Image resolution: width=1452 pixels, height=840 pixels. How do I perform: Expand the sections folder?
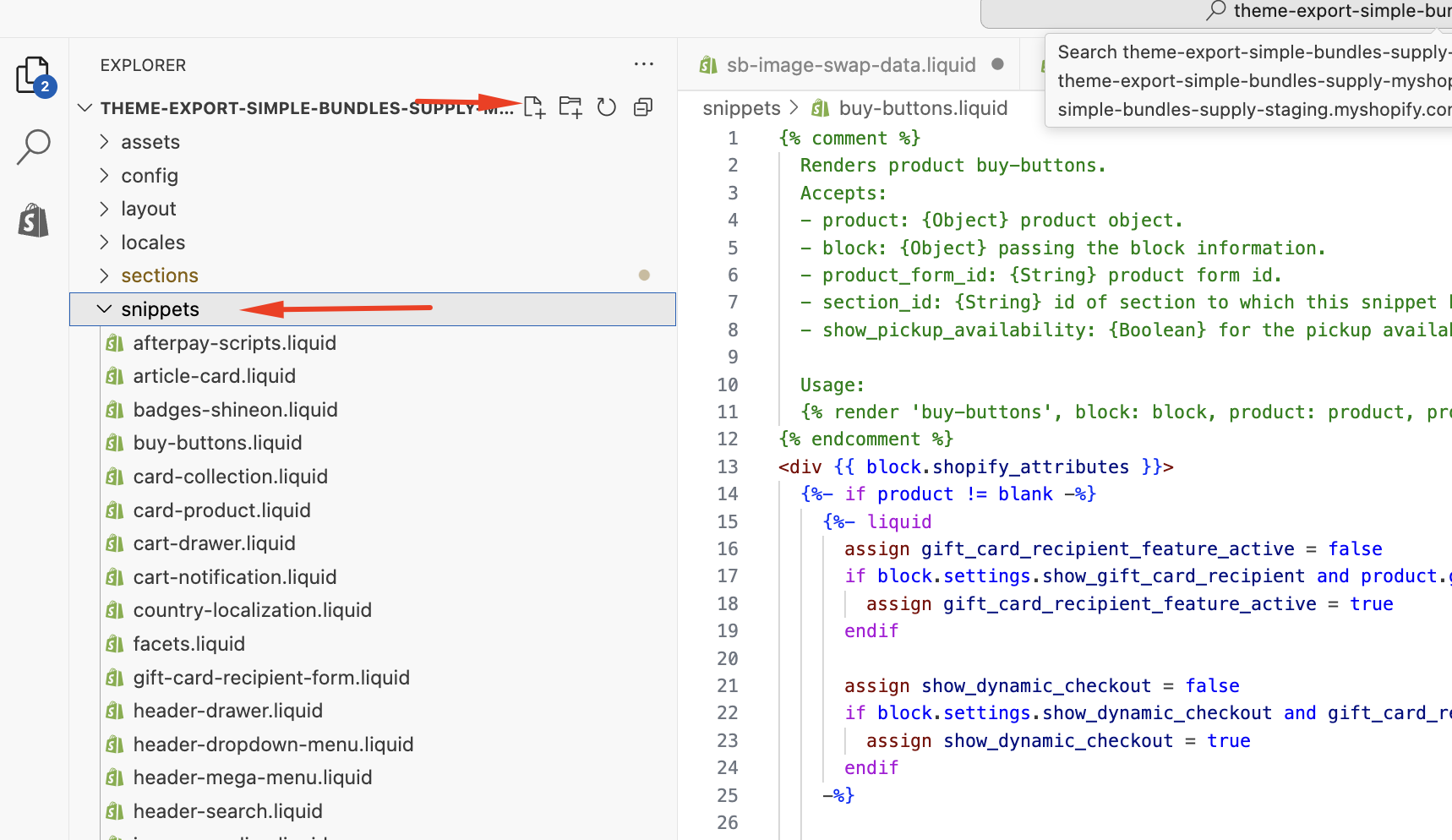pyautogui.click(x=373, y=275)
